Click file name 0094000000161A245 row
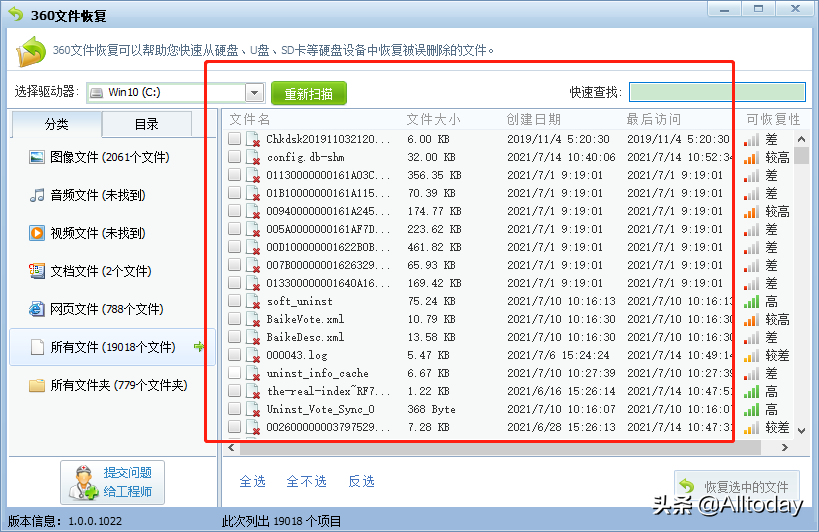Image resolution: width=819 pixels, height=532 pixels. pos(328,211)
